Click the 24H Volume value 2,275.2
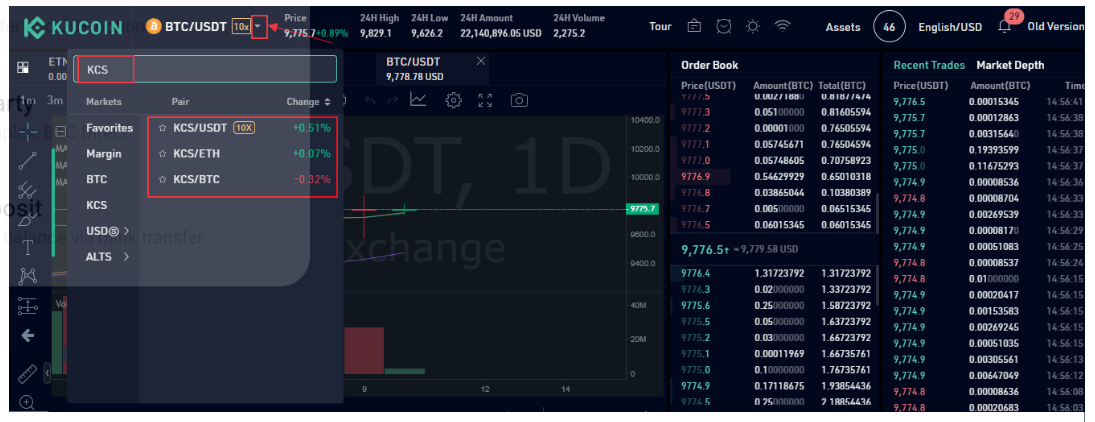This screenshot has height=422, width=1095. click(x=569, y=33)
